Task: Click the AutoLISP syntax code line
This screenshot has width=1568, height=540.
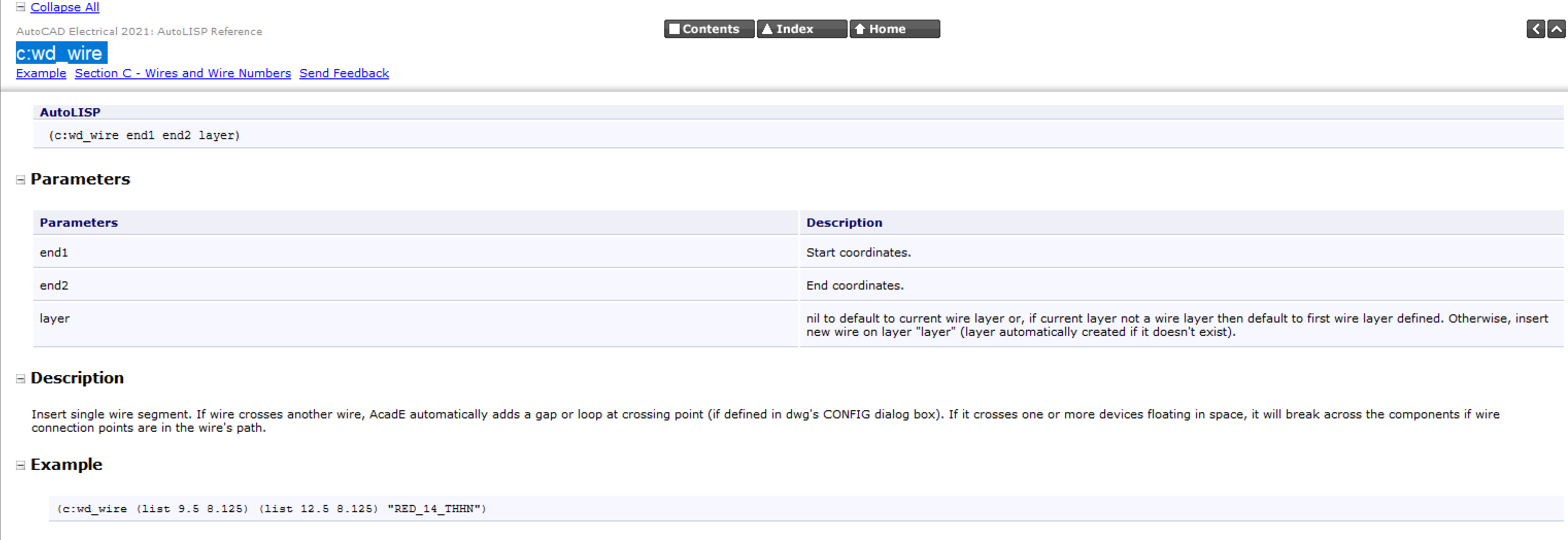Action: coord(144,135)
